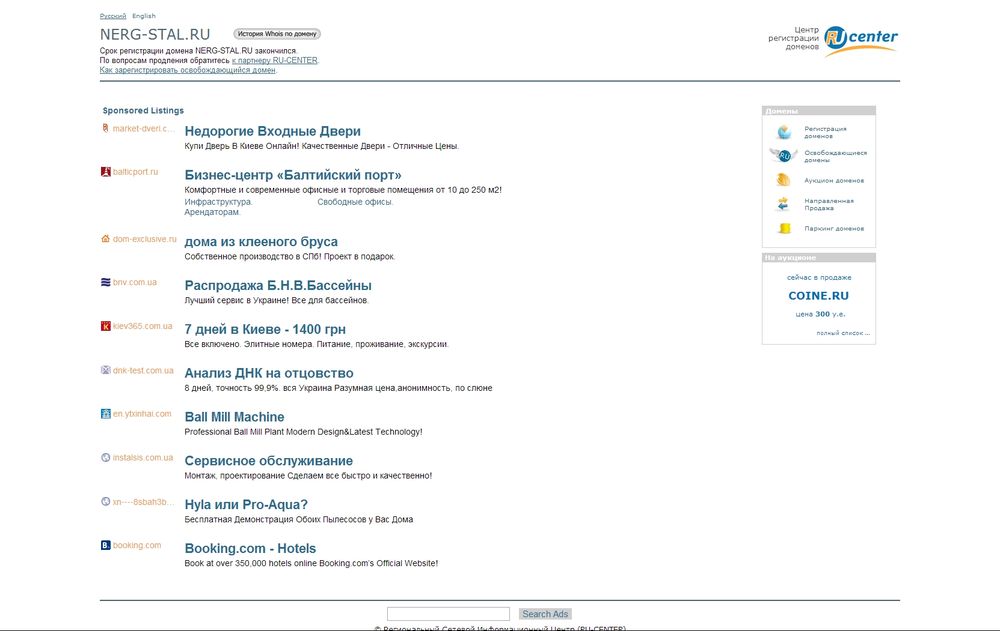Follow the к партнеру RU-CENTER link

[275, 61]
